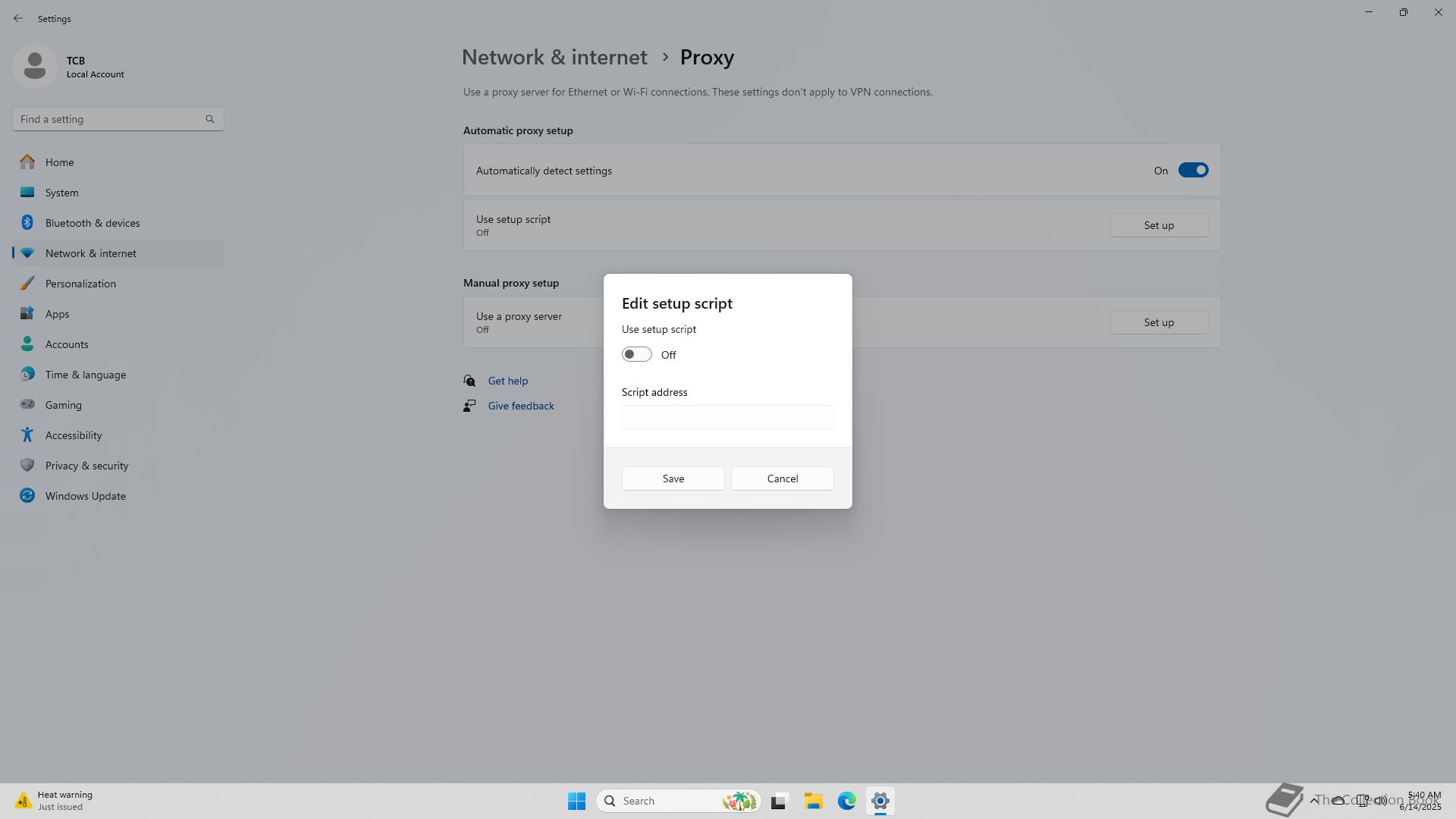1456x819 pixels.
Task: Cancel the Edit setup script dialog
Action: coord(782,479)
